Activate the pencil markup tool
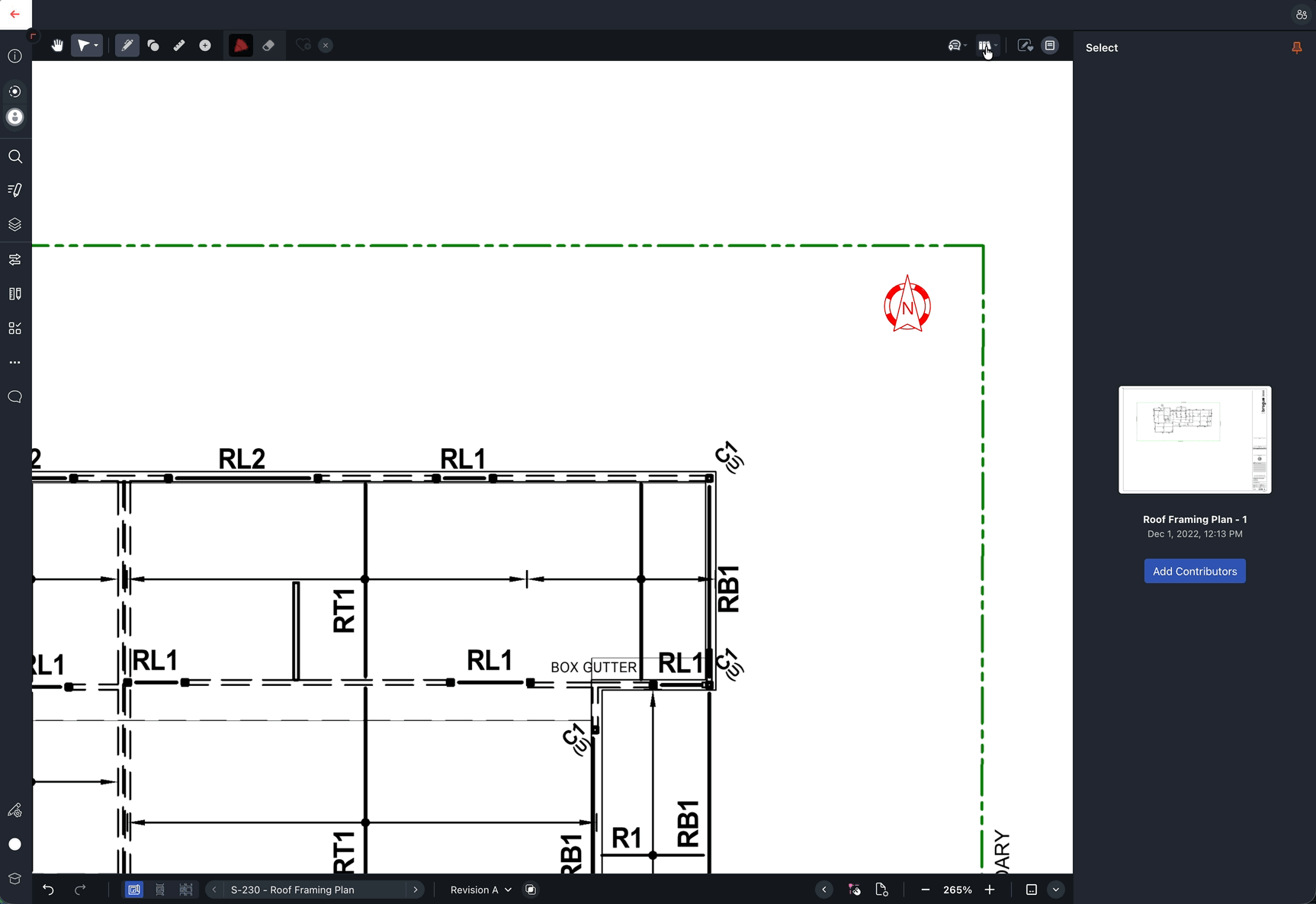The height and width of the screenshot is (904, 1316). coord(127,46)
